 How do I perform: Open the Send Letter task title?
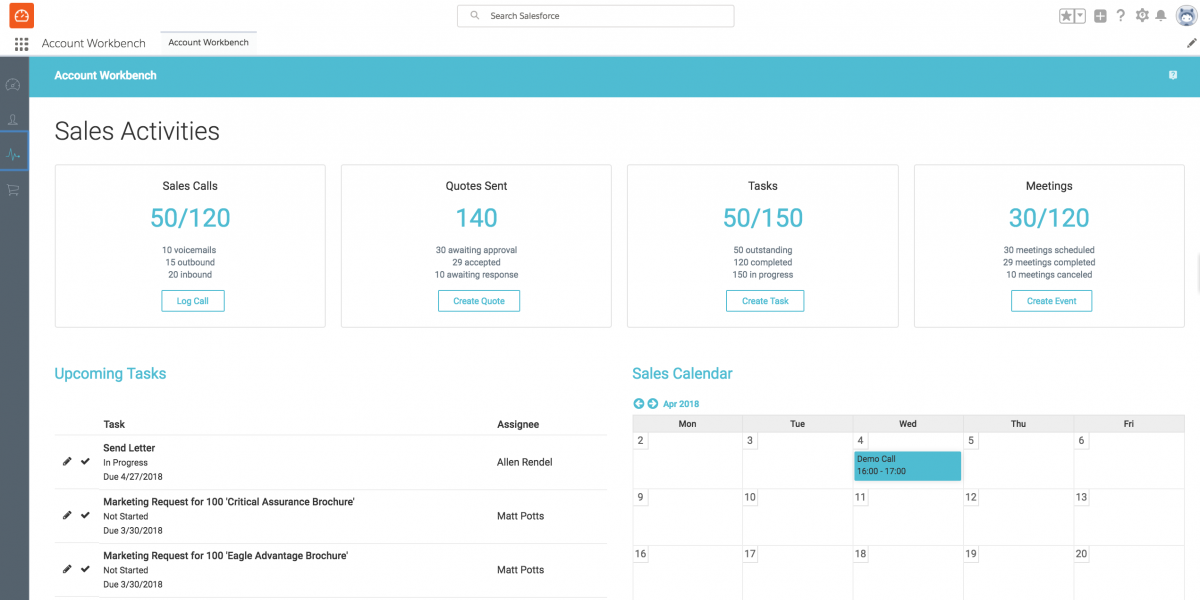(129, 448)
